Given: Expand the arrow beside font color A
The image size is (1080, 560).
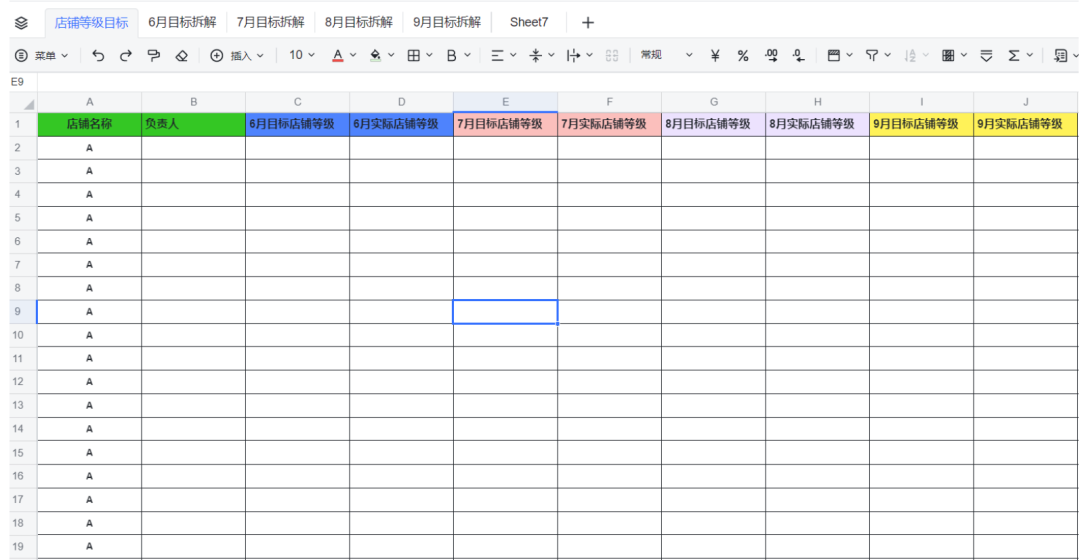Looking at the screenshot, I should click(x=353, y=55).
